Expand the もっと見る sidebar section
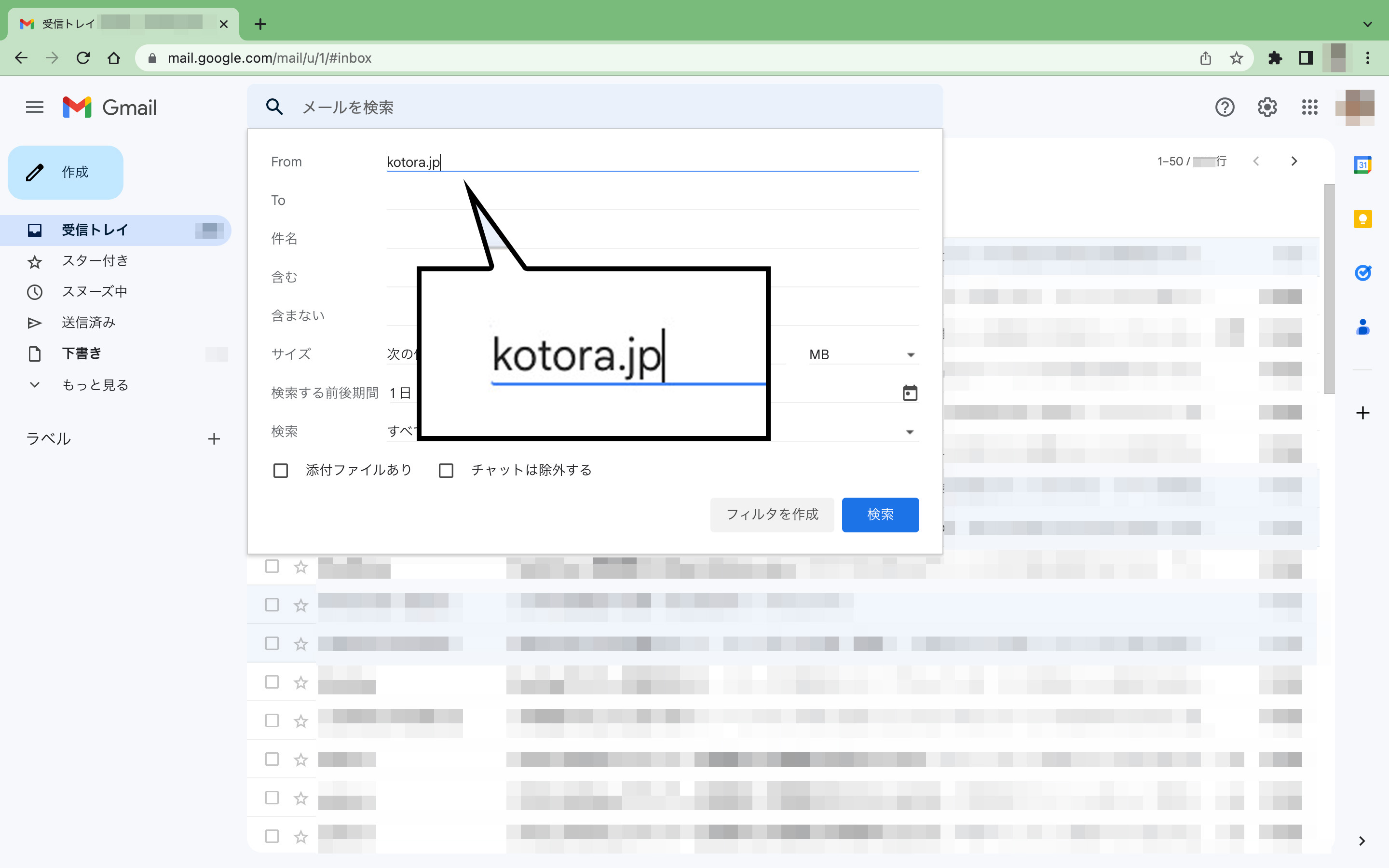The image size is (1389, 868). point(94,384)
